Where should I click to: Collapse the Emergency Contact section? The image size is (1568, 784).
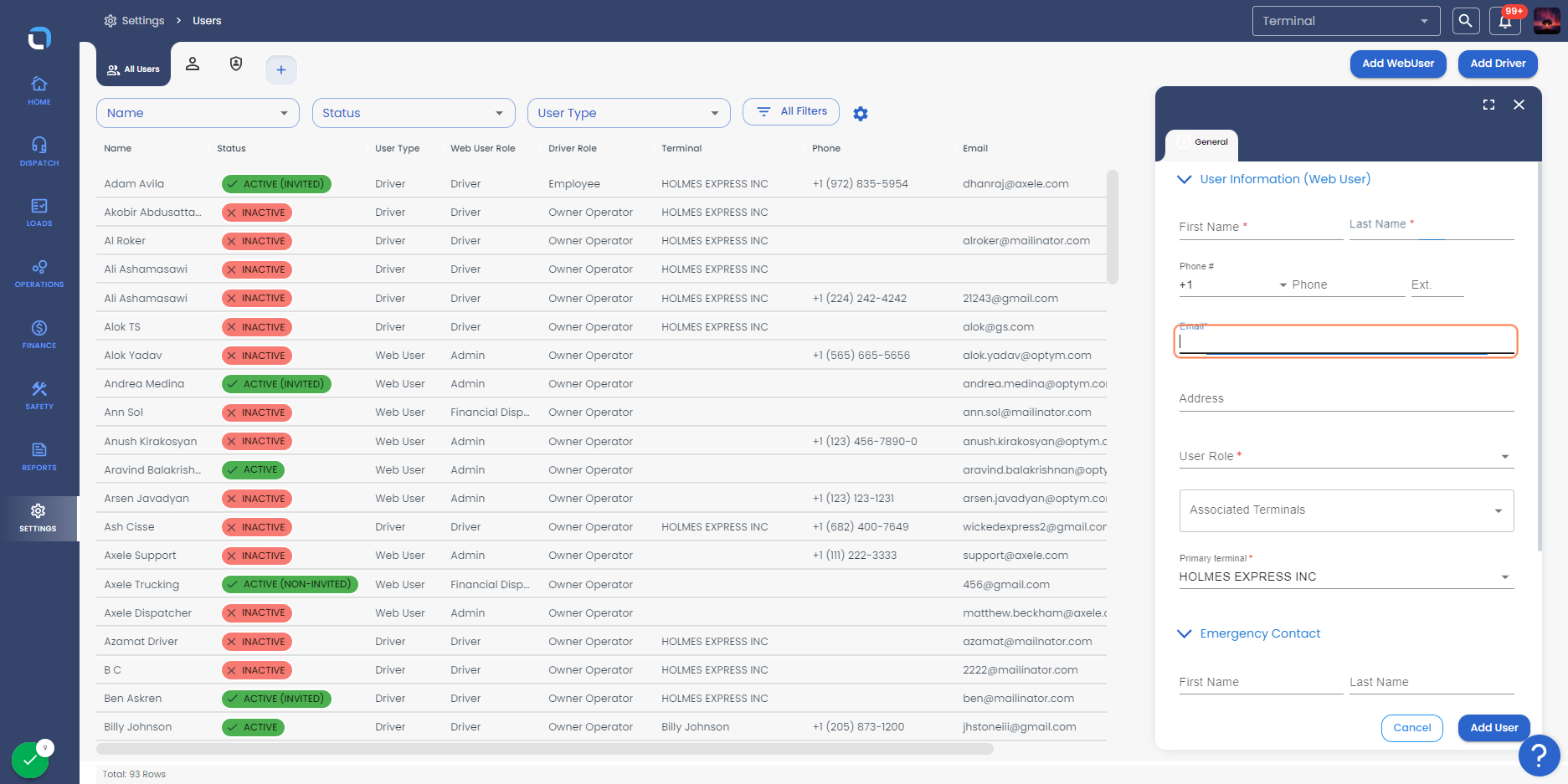[1184, 633]
